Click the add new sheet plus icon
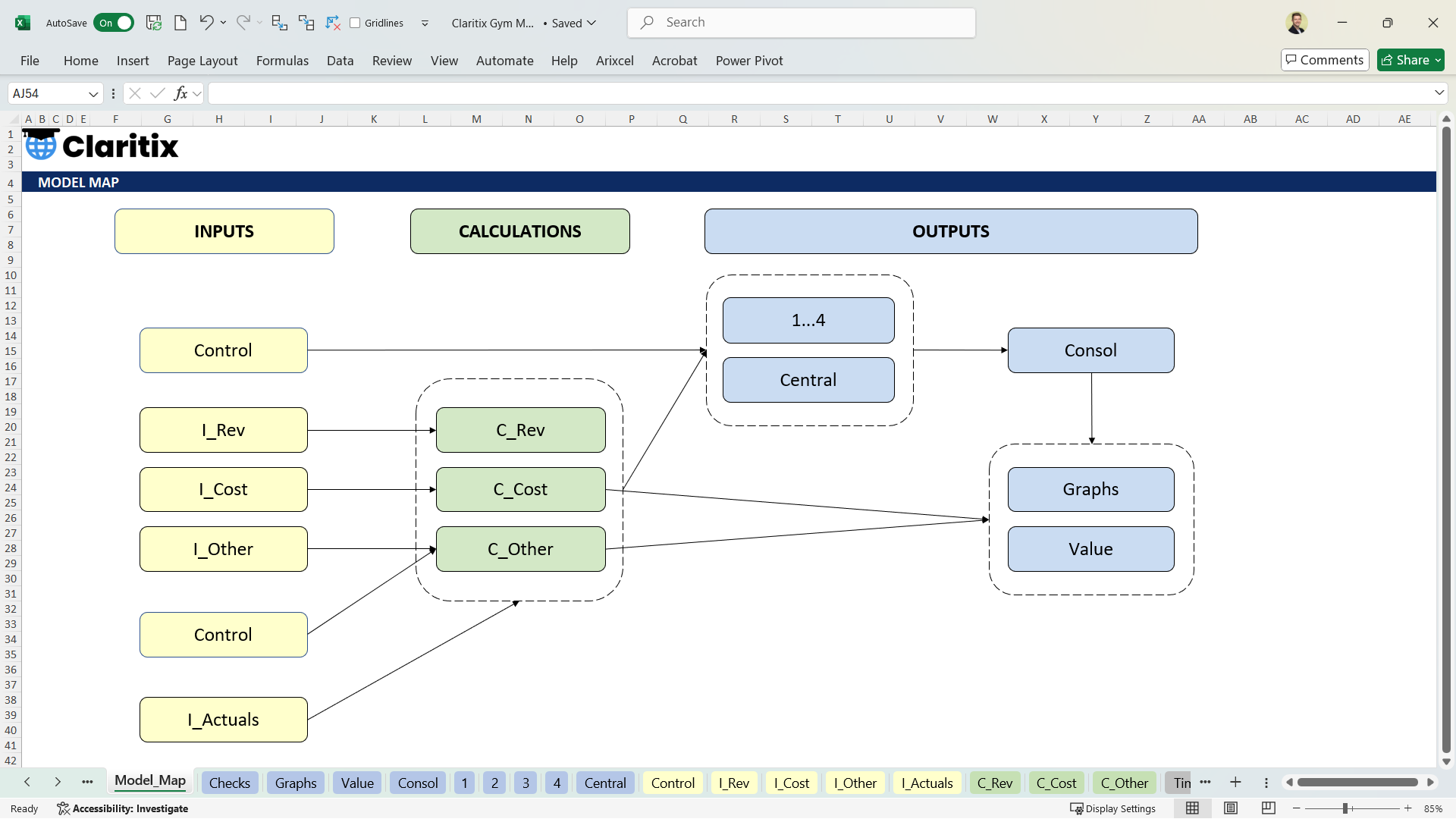Screen dimensions: 1456x819 point(1235,783)
